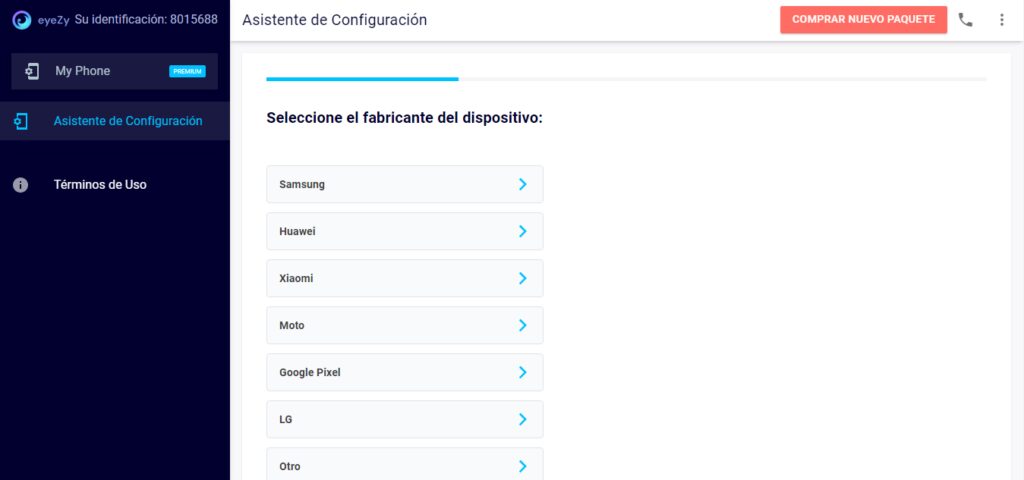The height and width of the screenshot is (480, 1024).
Task: Click COMPRAR NUEVO PAQUETE button
Action: point(863,20)
